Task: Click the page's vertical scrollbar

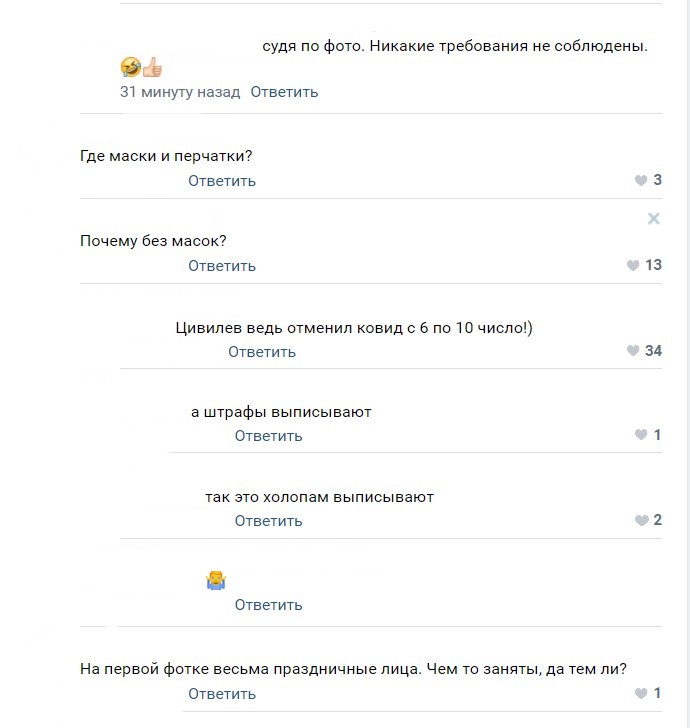Action: (686, 364)
